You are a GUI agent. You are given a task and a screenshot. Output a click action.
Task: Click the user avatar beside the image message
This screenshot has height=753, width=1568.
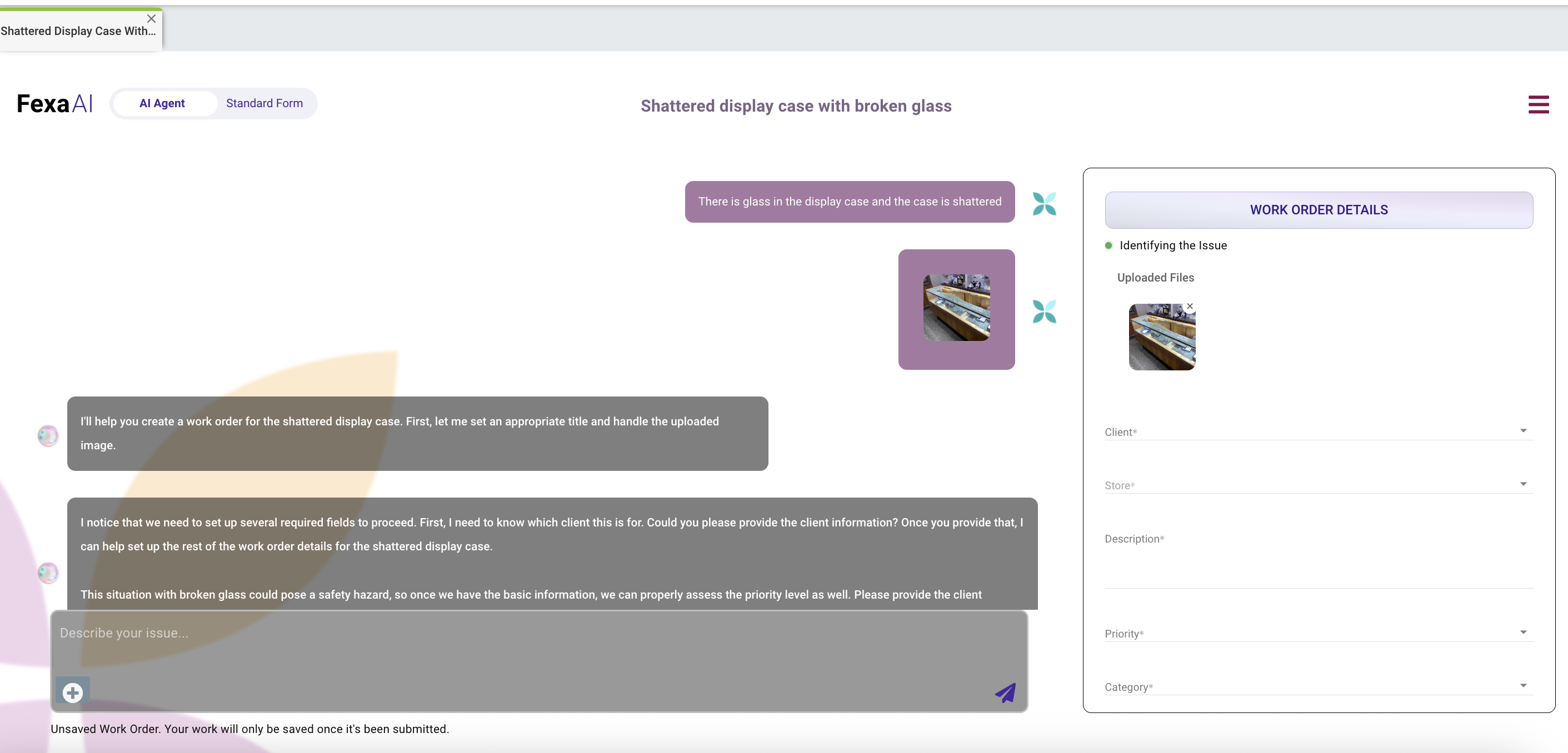(x=1044, y=312)
